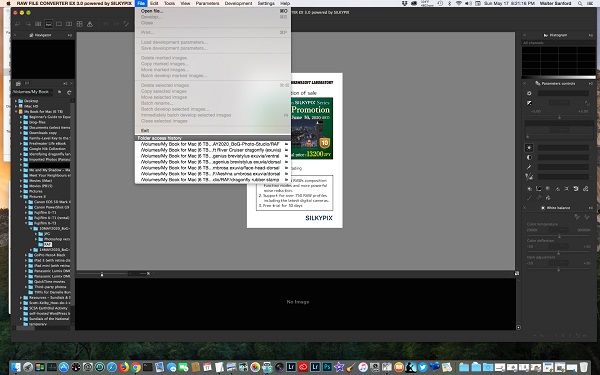The height and width of the screenshot is (375, 600).
Task: Open Google Chrome from the Dock
Action: click(x=136, y=367)
